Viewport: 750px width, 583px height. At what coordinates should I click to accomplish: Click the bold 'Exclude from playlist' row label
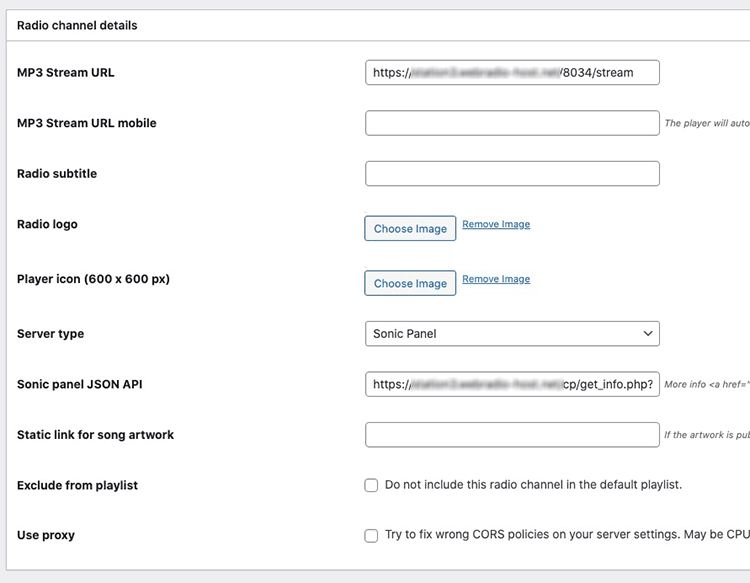coord(77,485)
